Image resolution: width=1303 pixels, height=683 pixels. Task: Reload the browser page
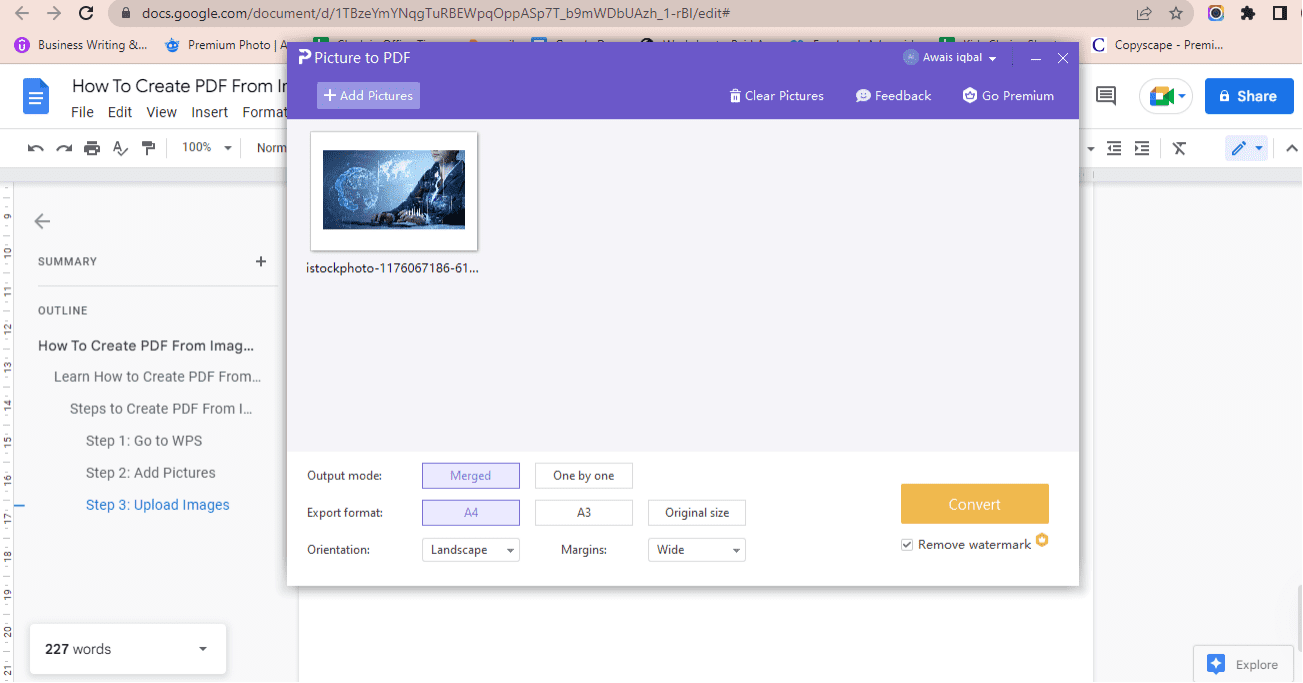(86, 14)
